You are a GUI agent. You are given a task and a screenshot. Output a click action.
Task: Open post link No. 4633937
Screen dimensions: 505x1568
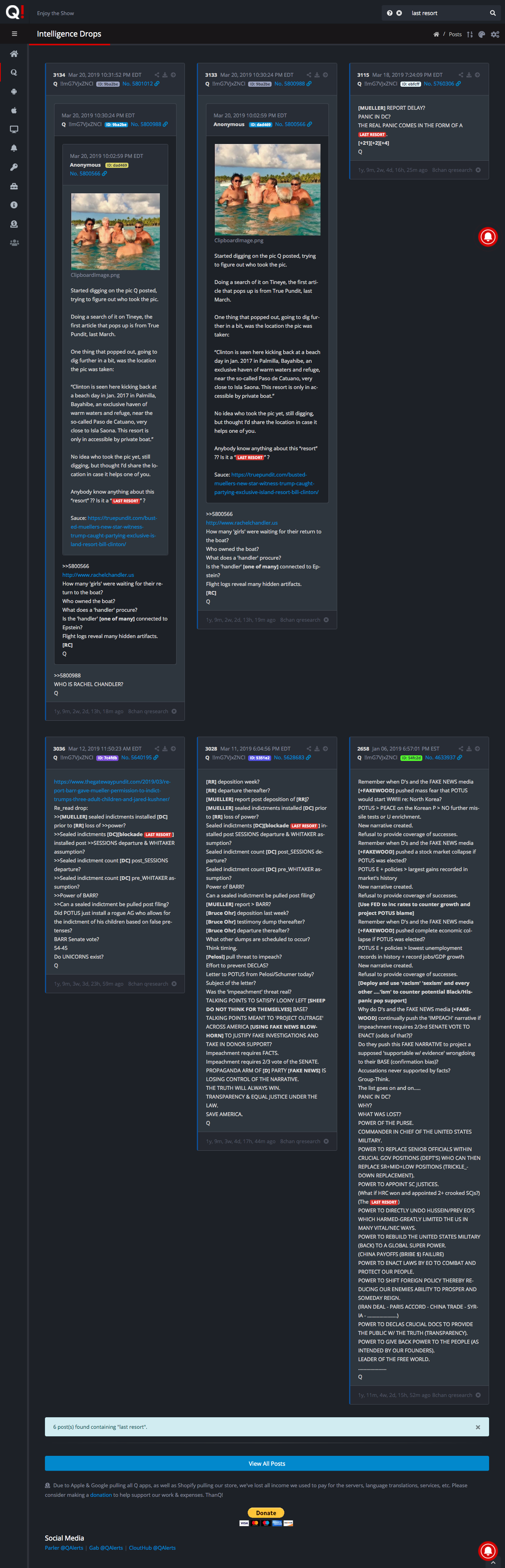click(443, 758)
